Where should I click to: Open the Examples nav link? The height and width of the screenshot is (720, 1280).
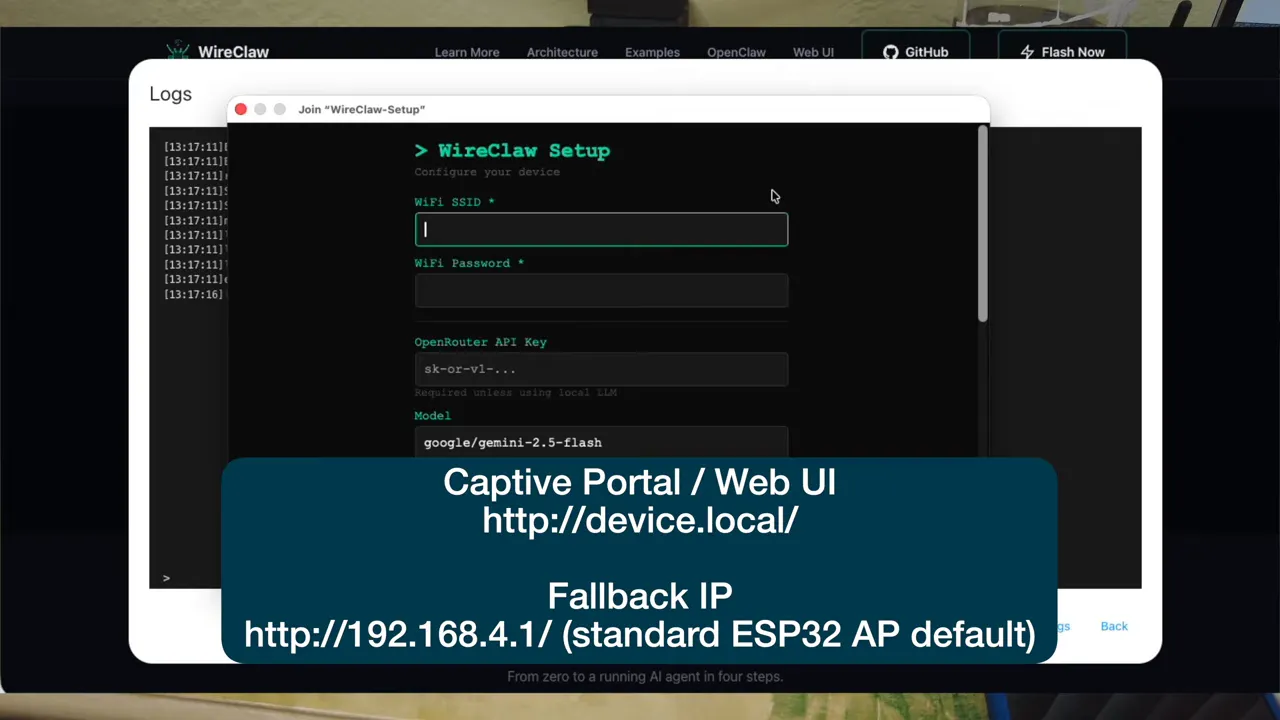click(652, 52)
